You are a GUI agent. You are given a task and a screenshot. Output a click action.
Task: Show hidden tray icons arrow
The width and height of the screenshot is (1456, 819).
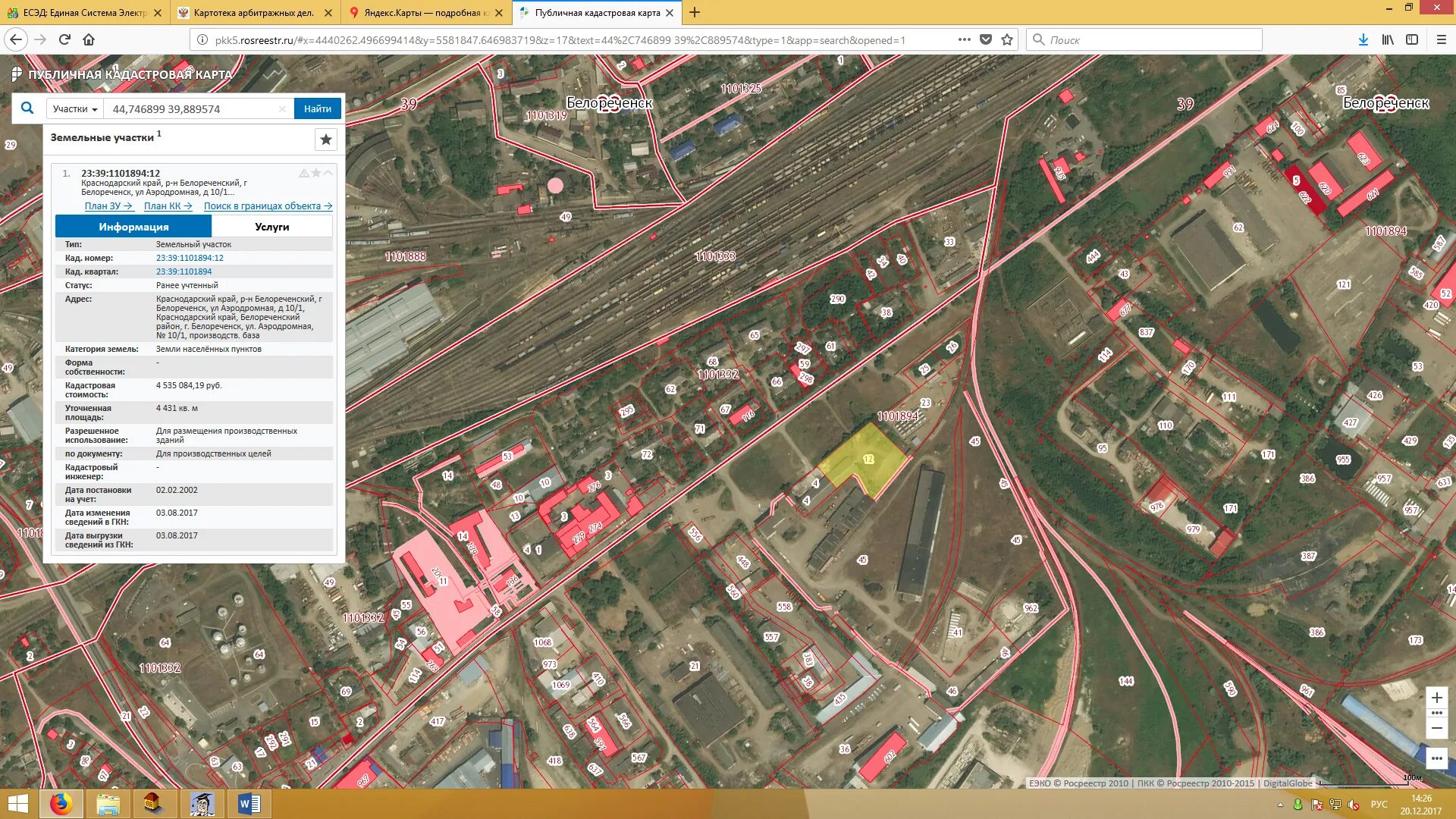click(x=1280, y=805)
